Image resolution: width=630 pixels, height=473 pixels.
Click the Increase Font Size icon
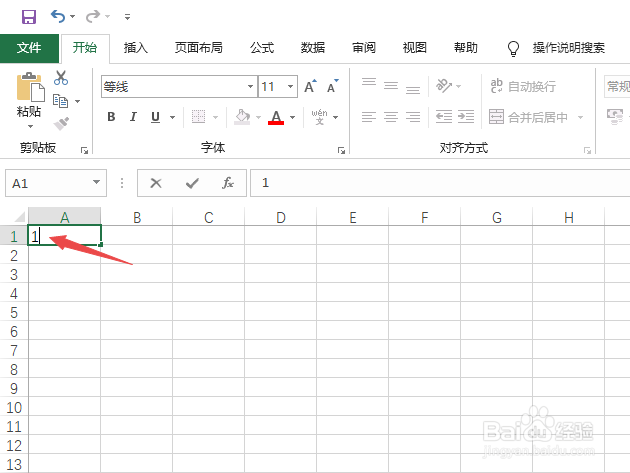[x=311, y=86]
